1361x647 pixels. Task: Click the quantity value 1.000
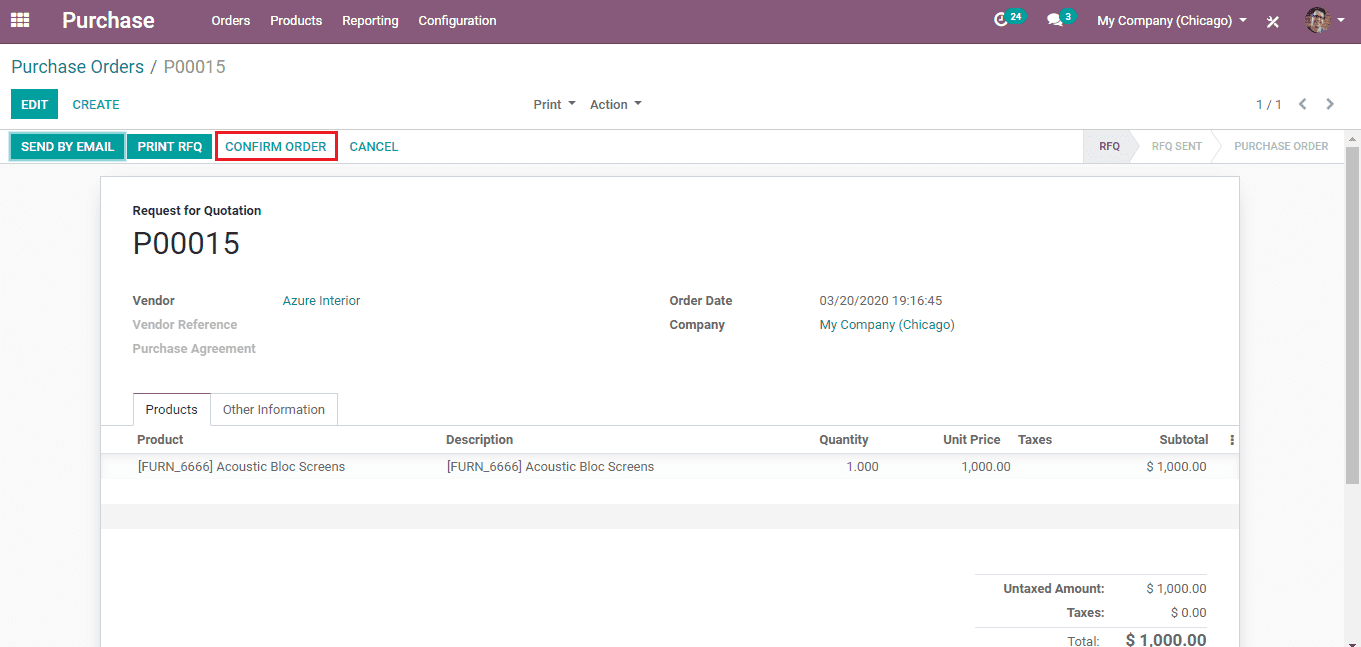click(x=862, y=466)
